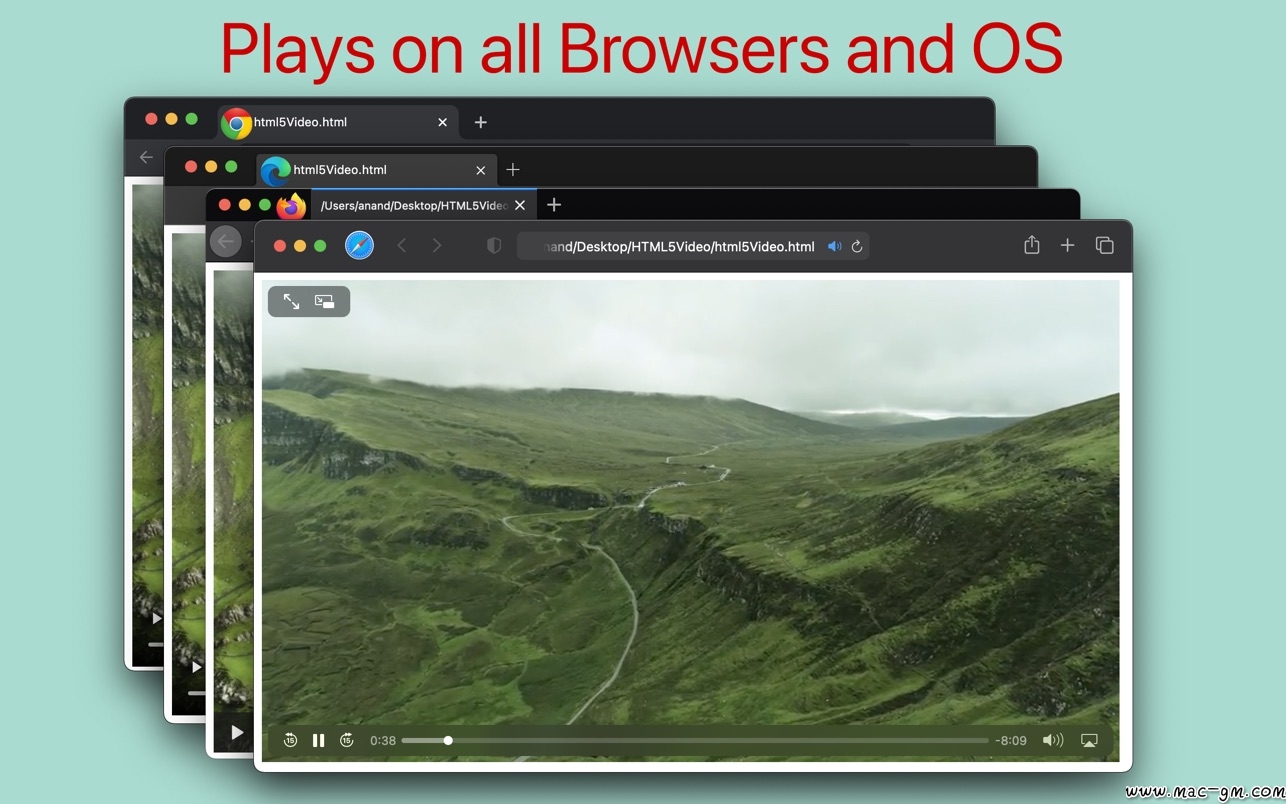Enter full screen from video overlay
The width and height of the screenshot is (1286, 804).
coord(291,301)
